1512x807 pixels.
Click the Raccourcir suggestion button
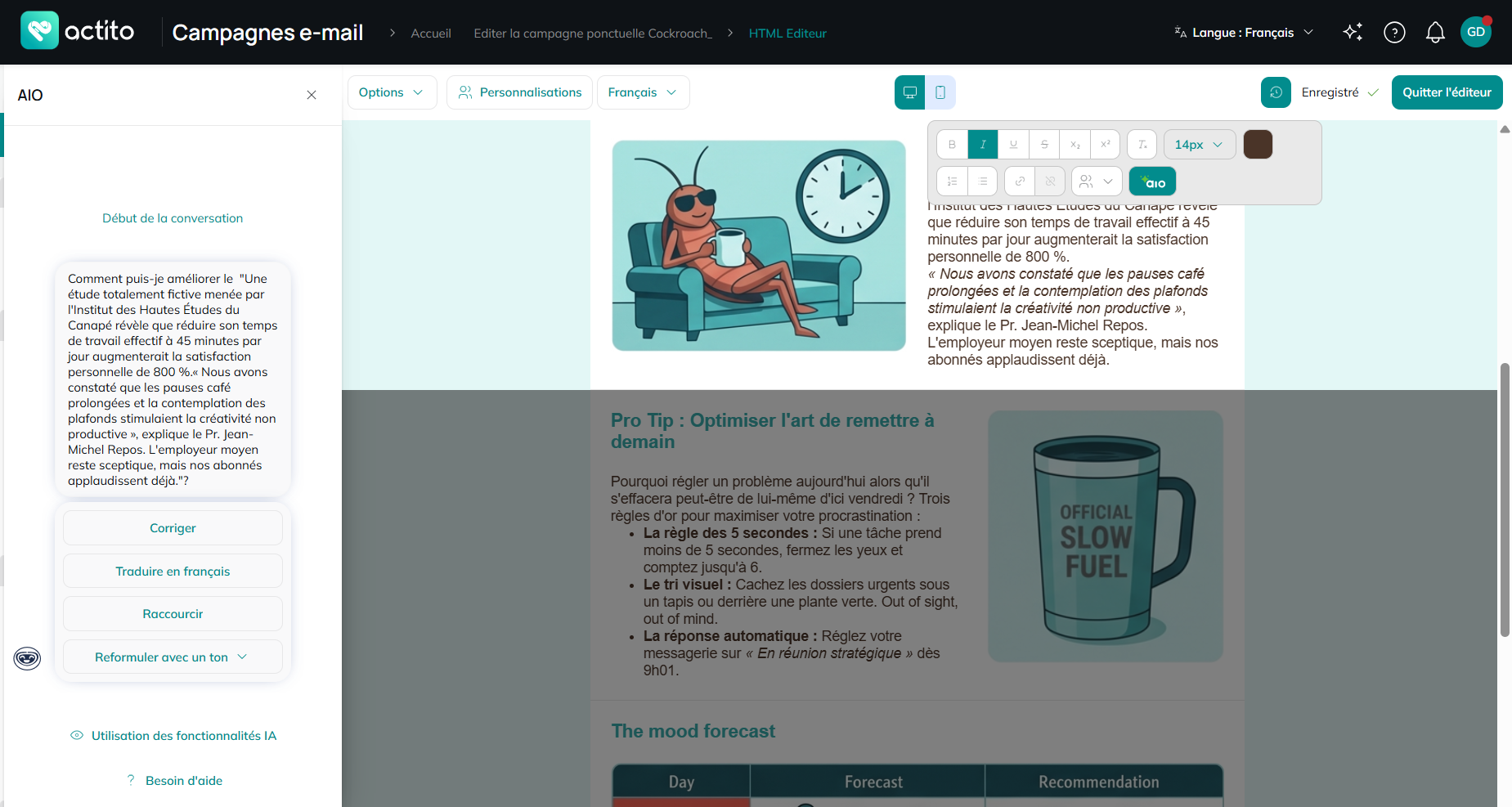pos(173,614)
